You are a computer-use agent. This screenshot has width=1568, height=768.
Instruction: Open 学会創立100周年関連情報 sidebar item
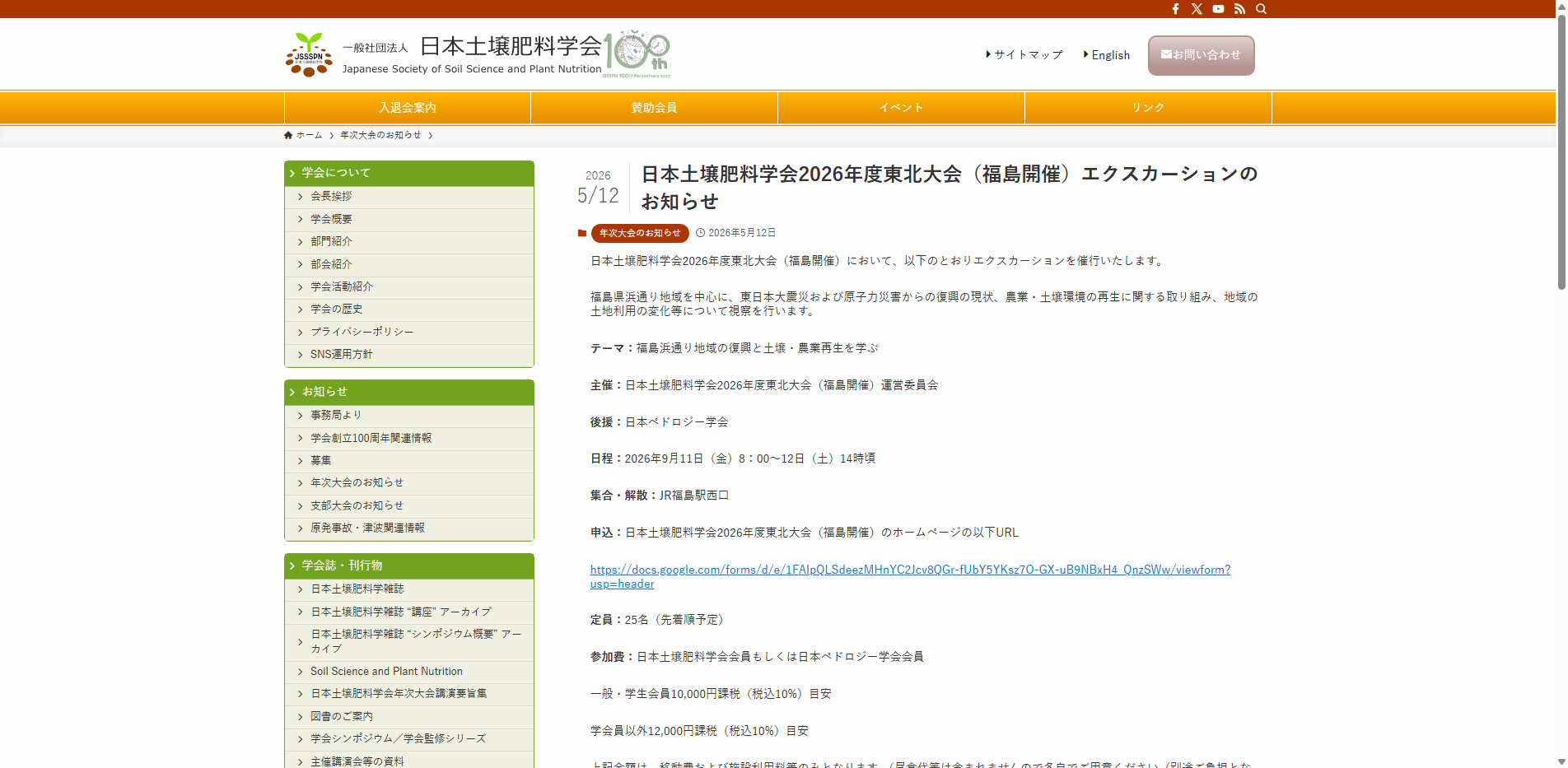pos(409,438)
